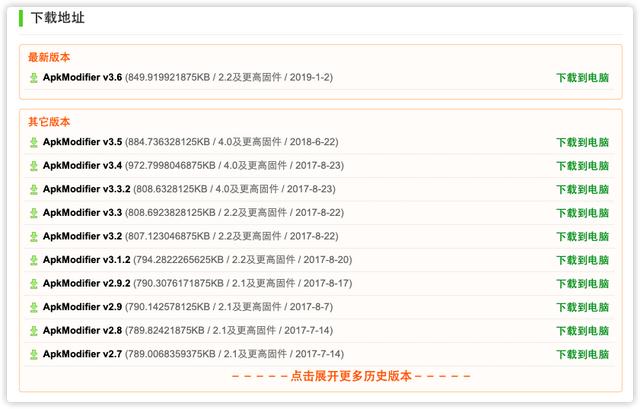The image size is (640, 409).
Task: Click the download icon beside ApkModifier v3.3
Action: [34, 213]
